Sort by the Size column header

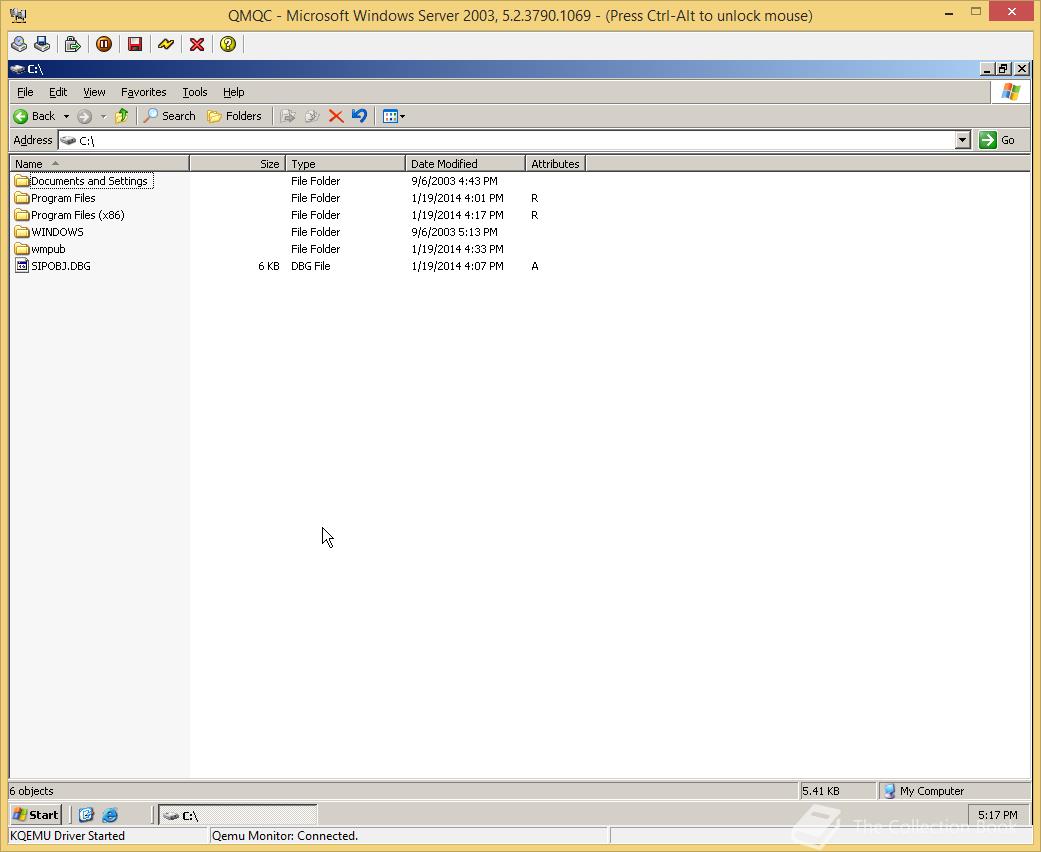[x=238, y=163]
